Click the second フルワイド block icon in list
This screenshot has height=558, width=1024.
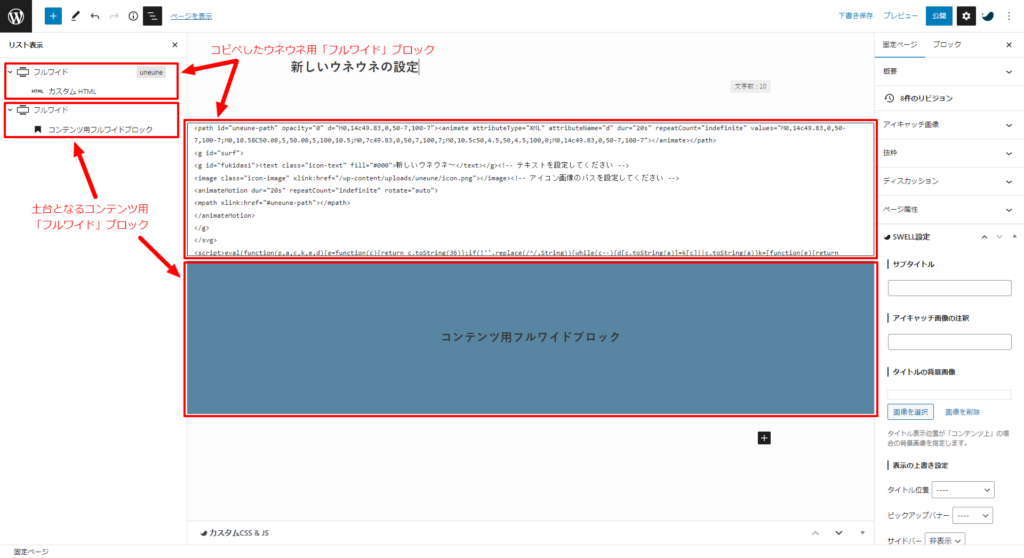tap(23, 110)
